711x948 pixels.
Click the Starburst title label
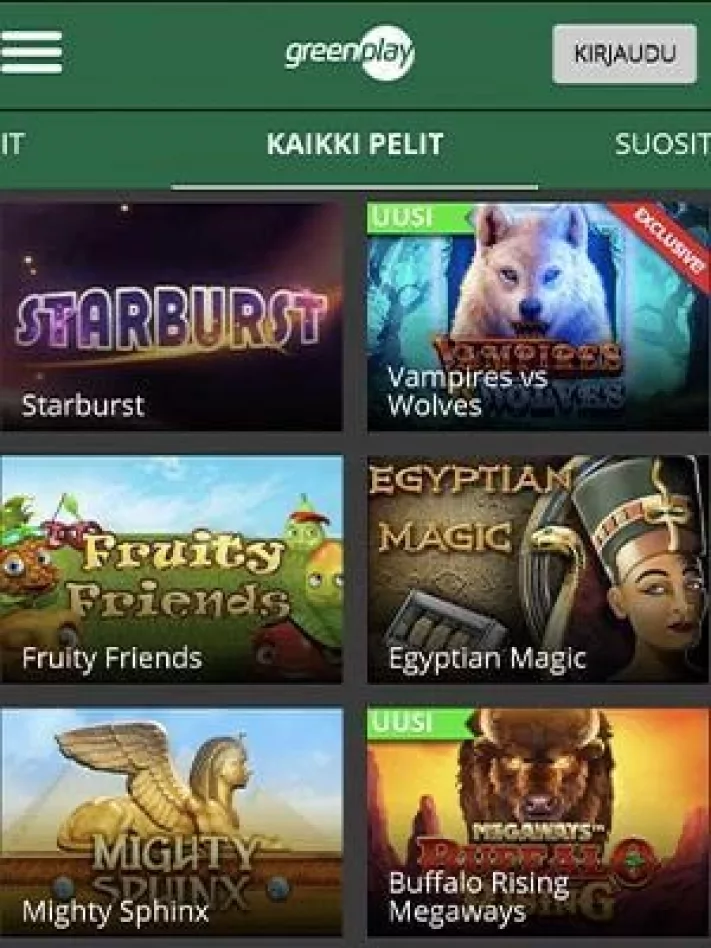click(x=83, y=405)
